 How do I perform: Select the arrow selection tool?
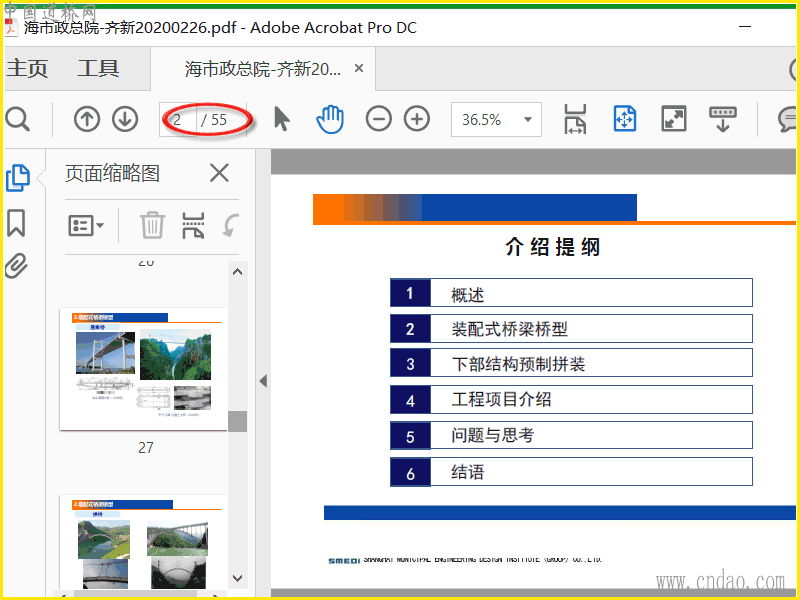pyautogui.click(x=281, y=119)
